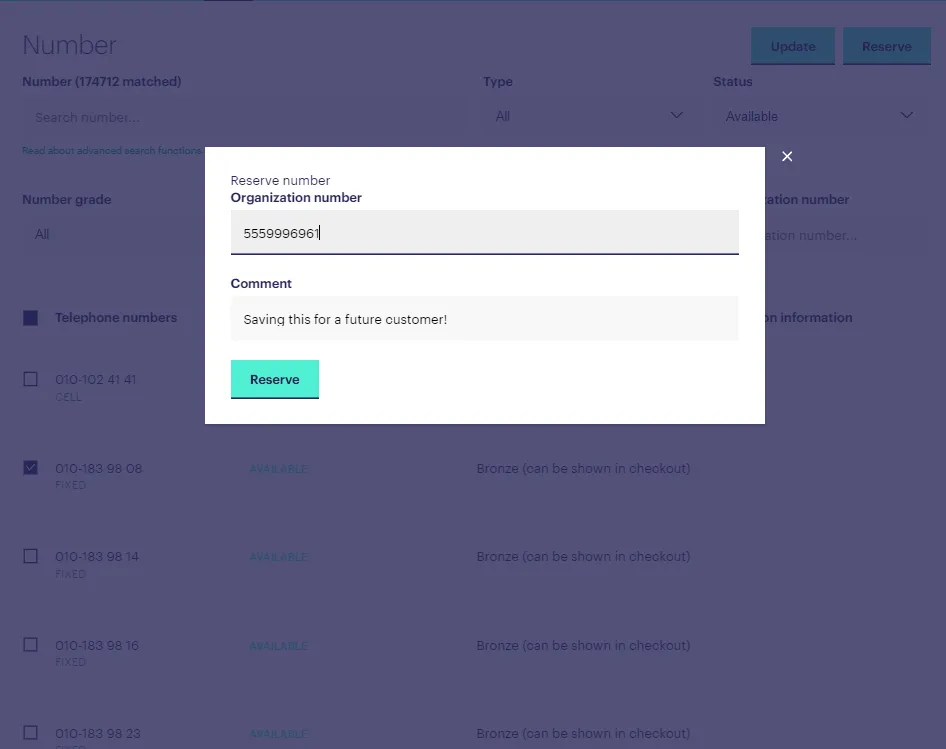
Task: Click AVAILABLE status of 010-183 98 14
Action: (x=279, y=557)
